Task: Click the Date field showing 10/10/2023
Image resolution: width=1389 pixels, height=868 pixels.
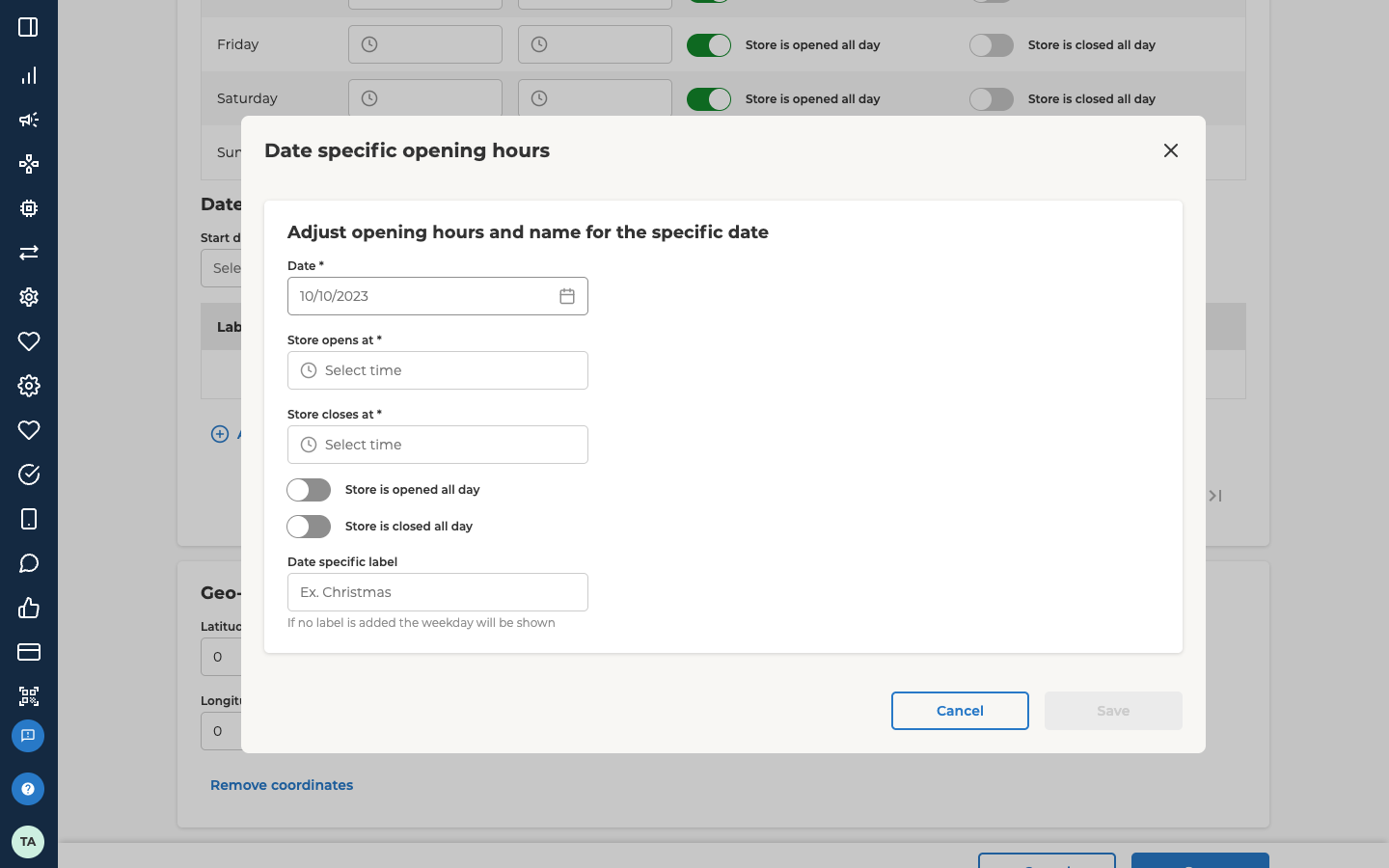Action: click(438, 296)
